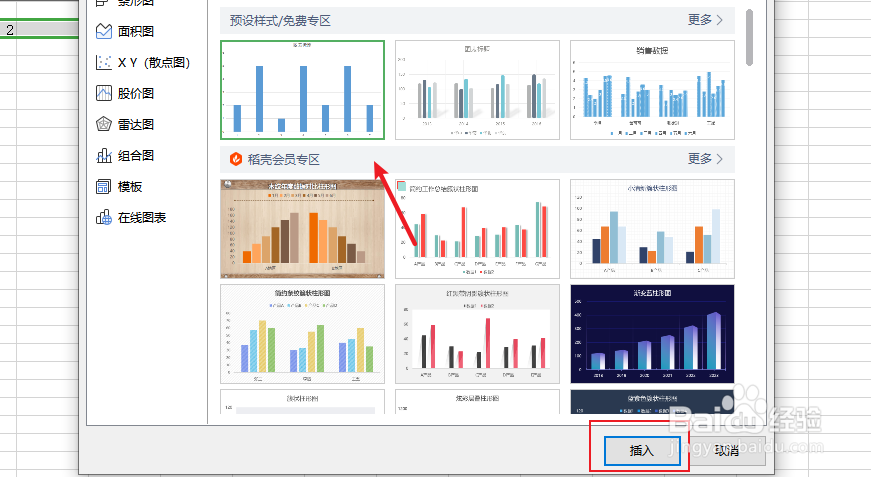Choose the striped pastel column template
This screenshot has height=477, width=871.
[302, 334]
